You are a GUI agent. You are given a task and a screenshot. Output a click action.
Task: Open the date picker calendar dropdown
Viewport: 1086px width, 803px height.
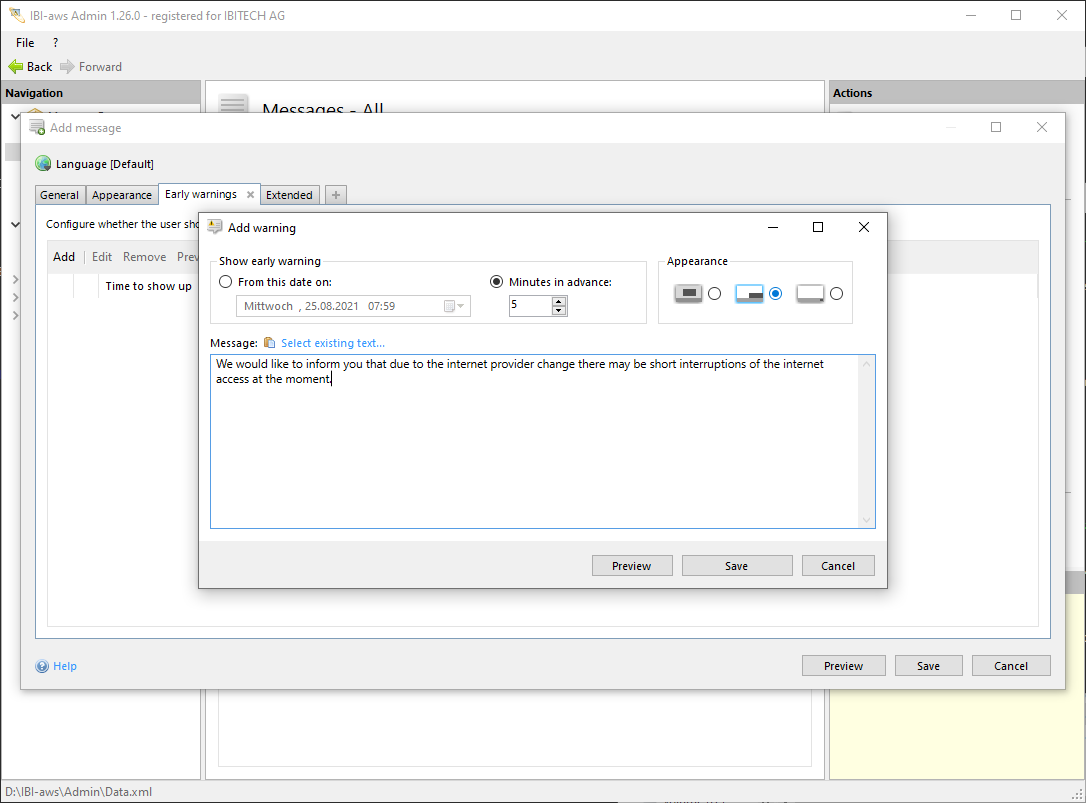click(x=454, y=306)
